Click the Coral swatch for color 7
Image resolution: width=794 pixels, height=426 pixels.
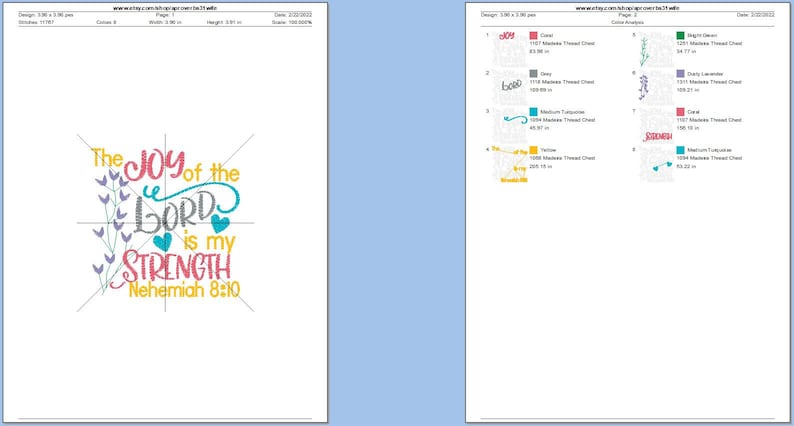pyautogui.click(x=681, y=111)
